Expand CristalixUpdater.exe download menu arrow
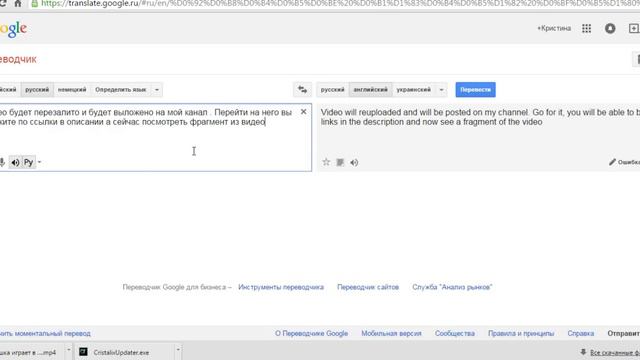Image resolution: width=640 pixels, height=360 pixels. (178, 350)
